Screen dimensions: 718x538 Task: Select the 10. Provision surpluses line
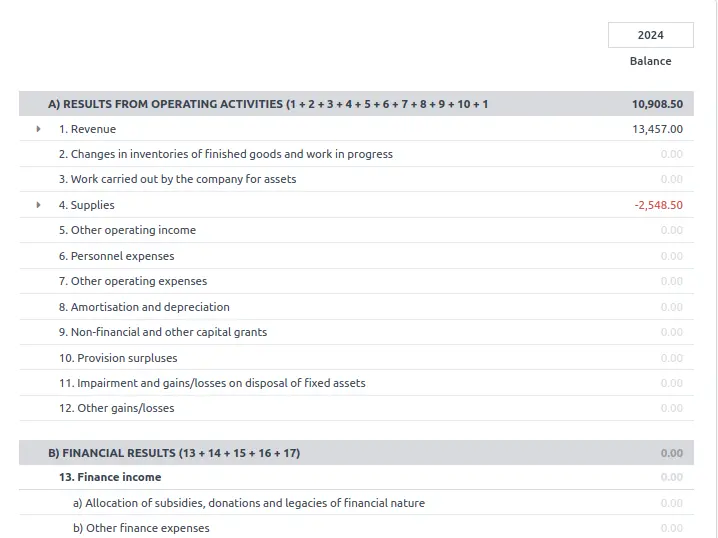pyautogui.click(x=118, y=358)
